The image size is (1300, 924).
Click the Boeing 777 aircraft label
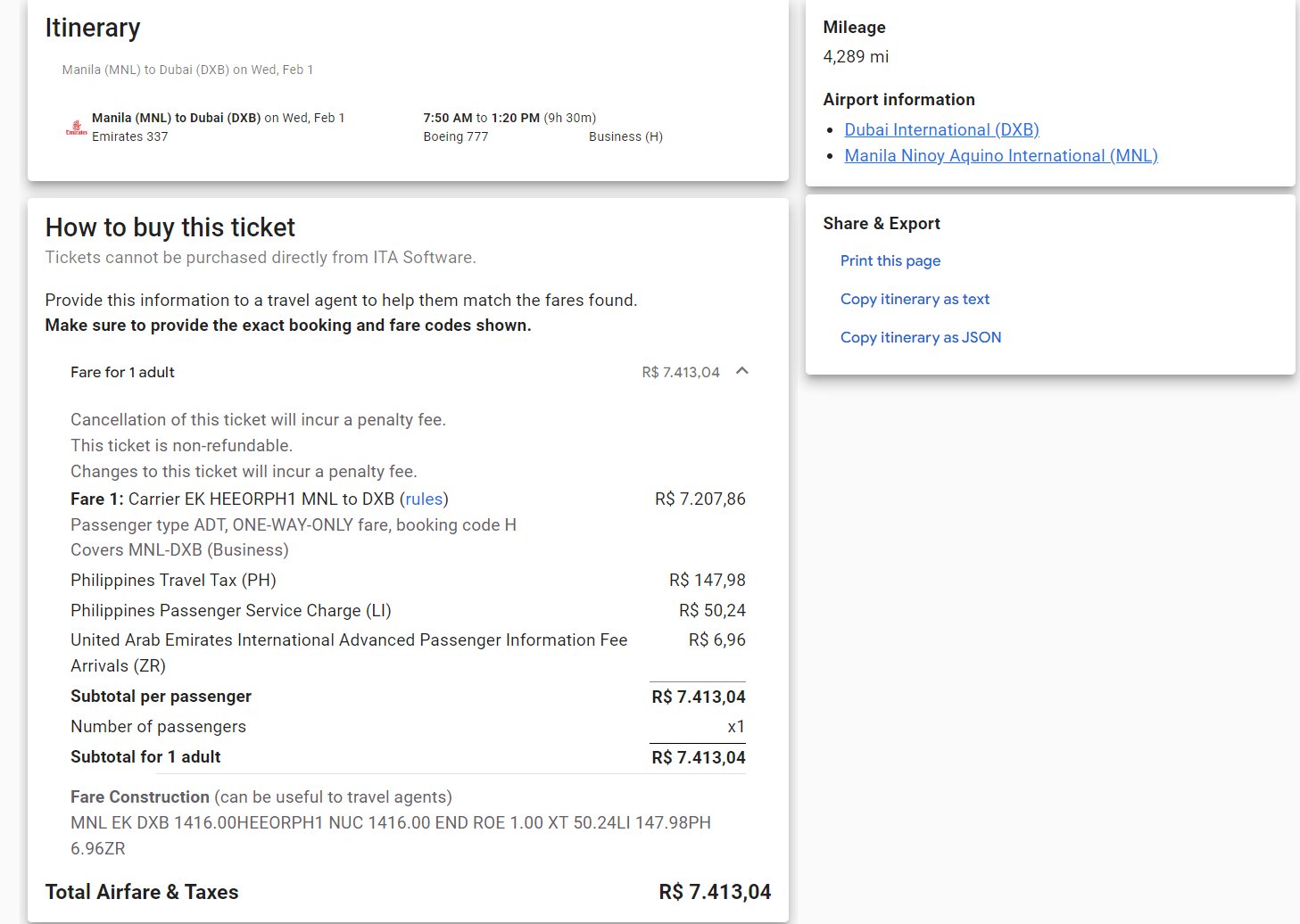click(x=455, y=136)
